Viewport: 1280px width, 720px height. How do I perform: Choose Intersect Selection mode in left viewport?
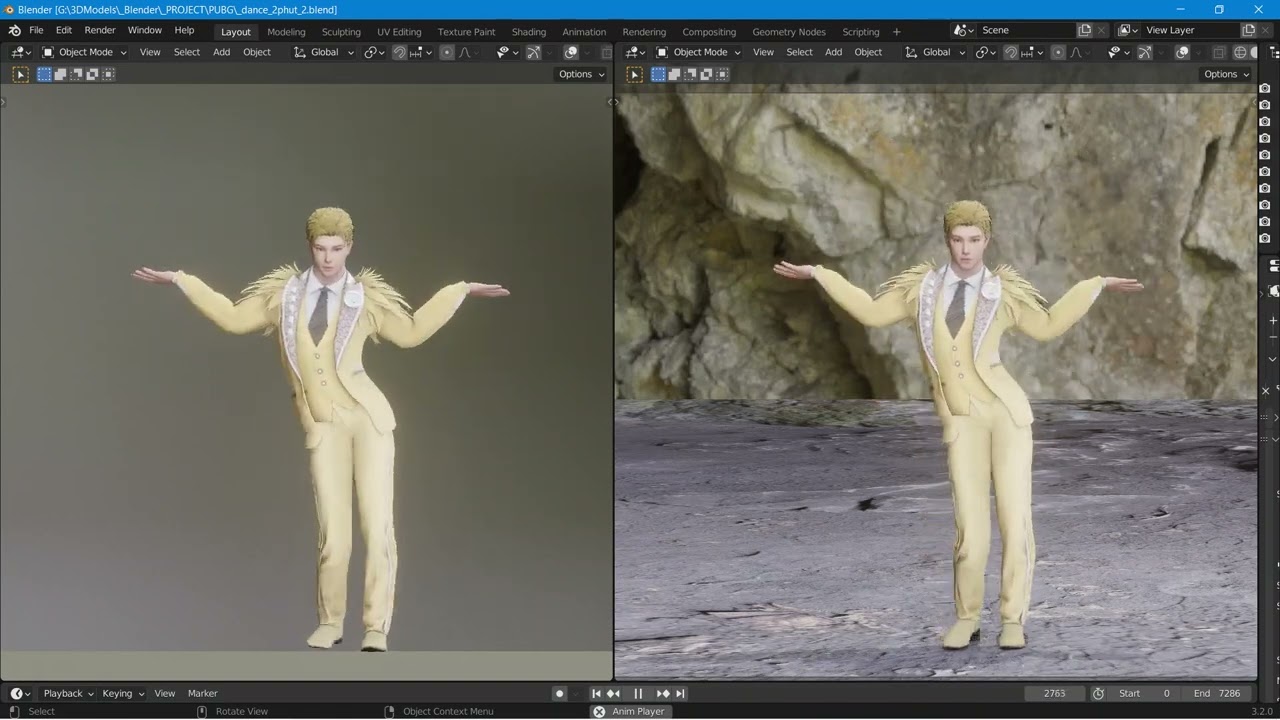pos(108,74)
